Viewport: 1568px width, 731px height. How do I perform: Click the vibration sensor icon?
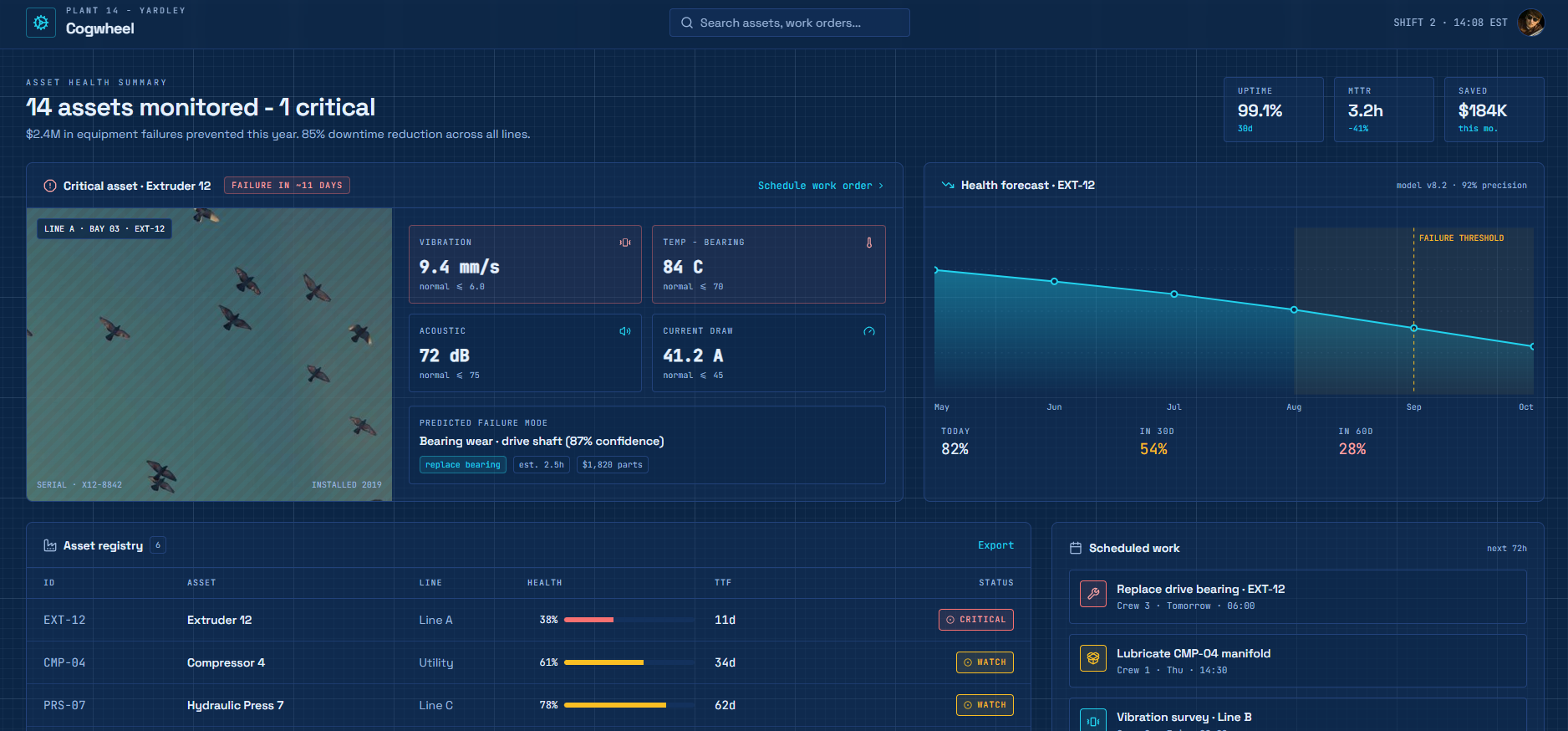click(x=624, y=243)
